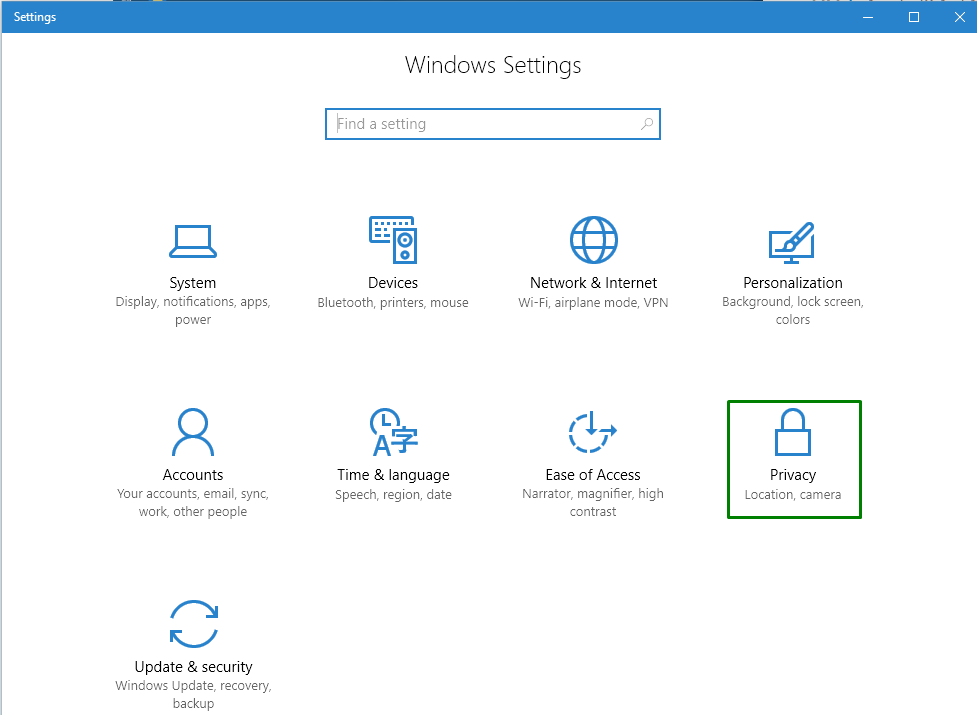This screenshot has height=715, width=977.
Task: Close the Settings window
Action: point(960,17)
